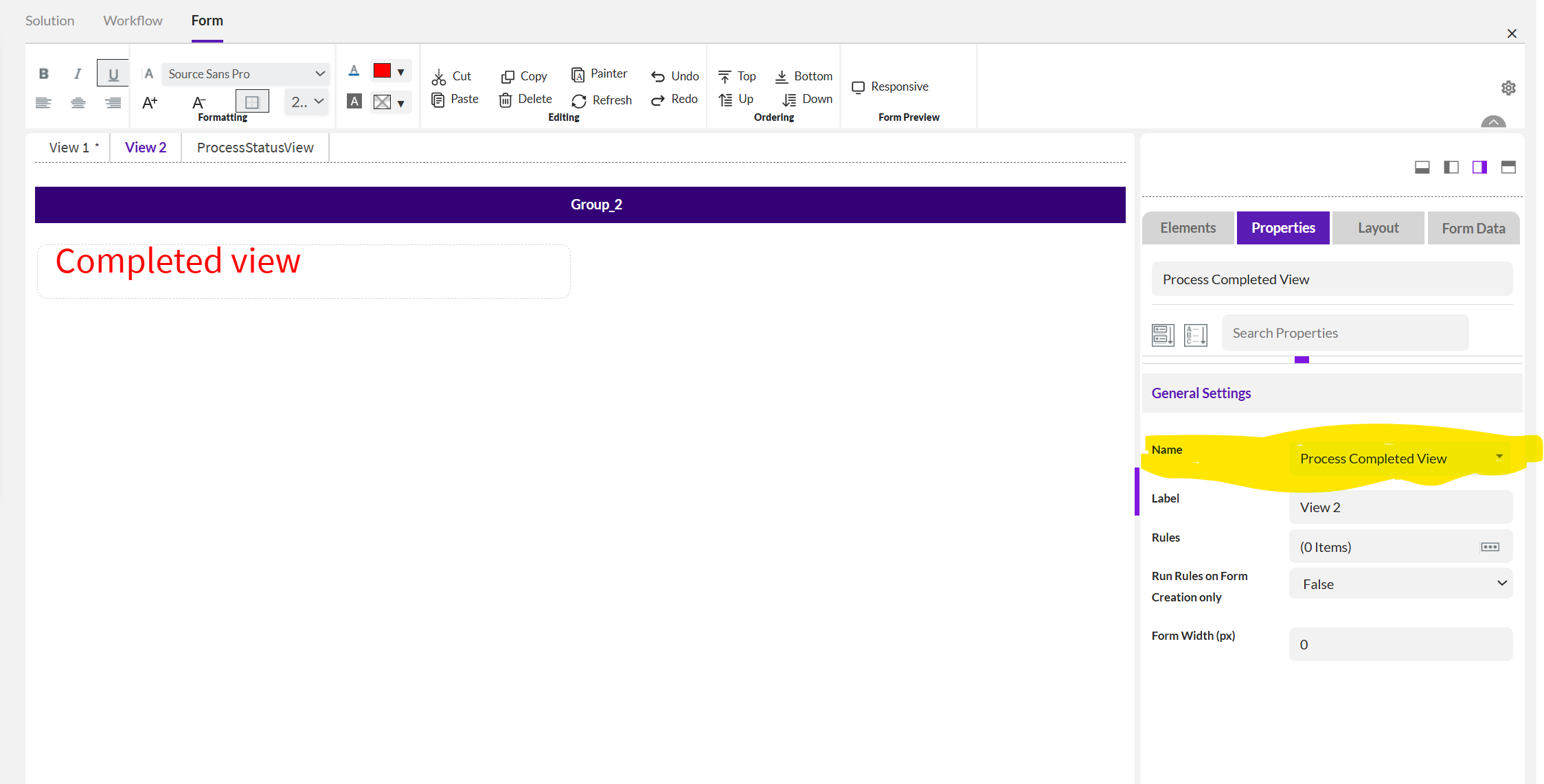Viewport: 1544px width, 784px height.
Task: Toggle italic formatting
Action: click(78, 73)
